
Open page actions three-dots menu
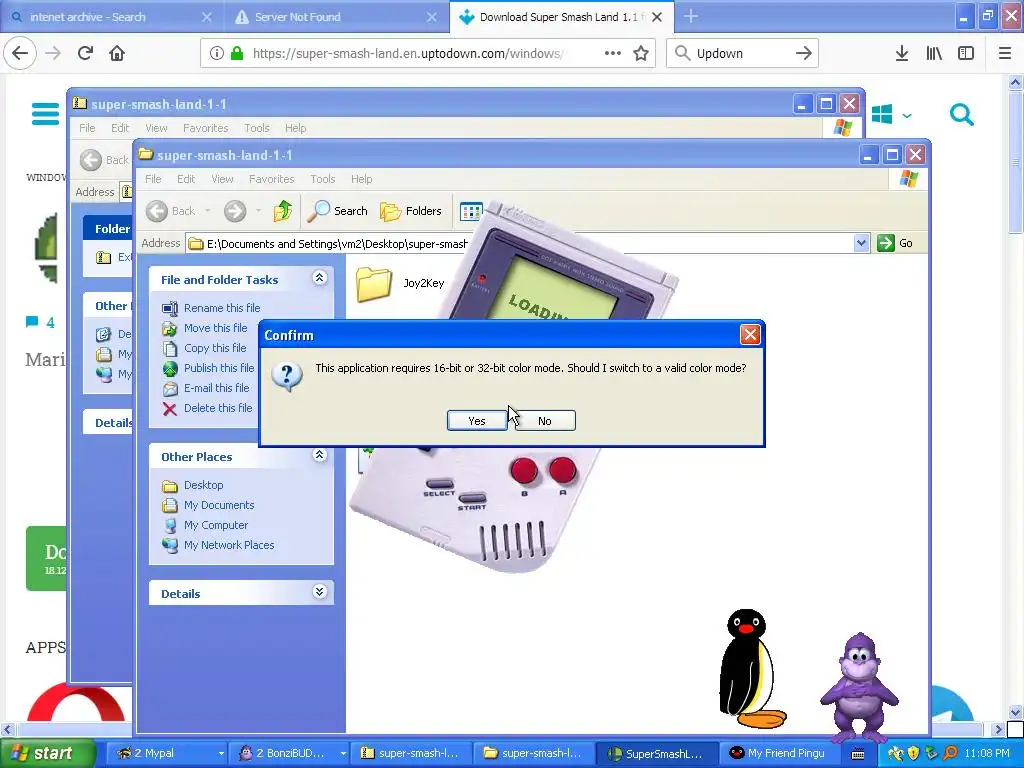[x=613, y=54]
